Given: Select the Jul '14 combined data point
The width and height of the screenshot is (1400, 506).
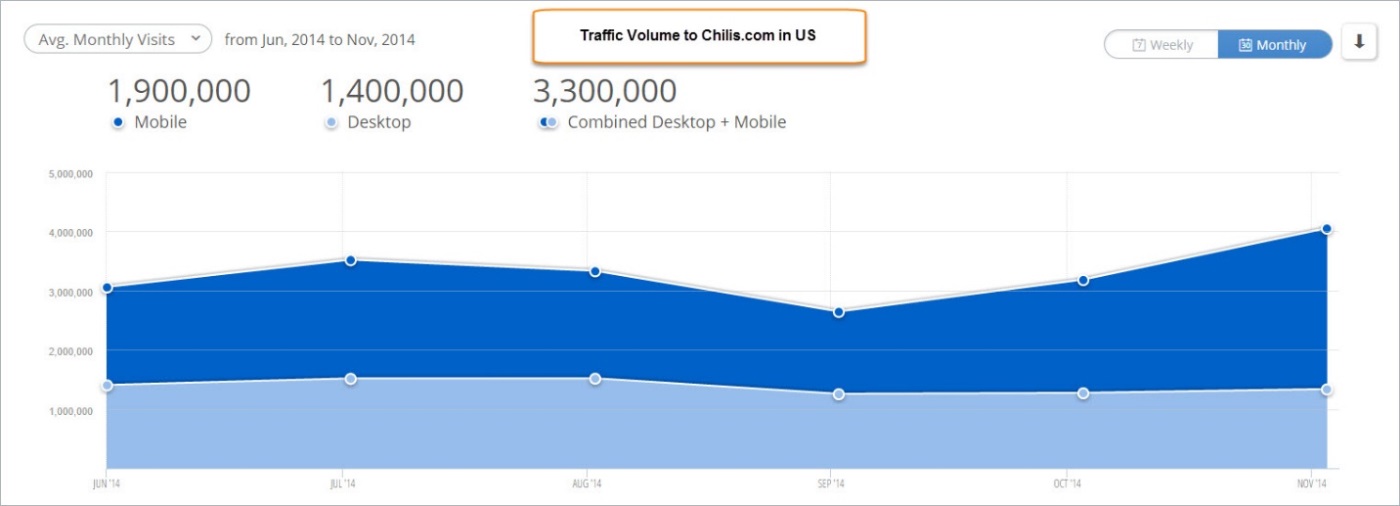Looking at the screenshot, I should tap(351, 260).
